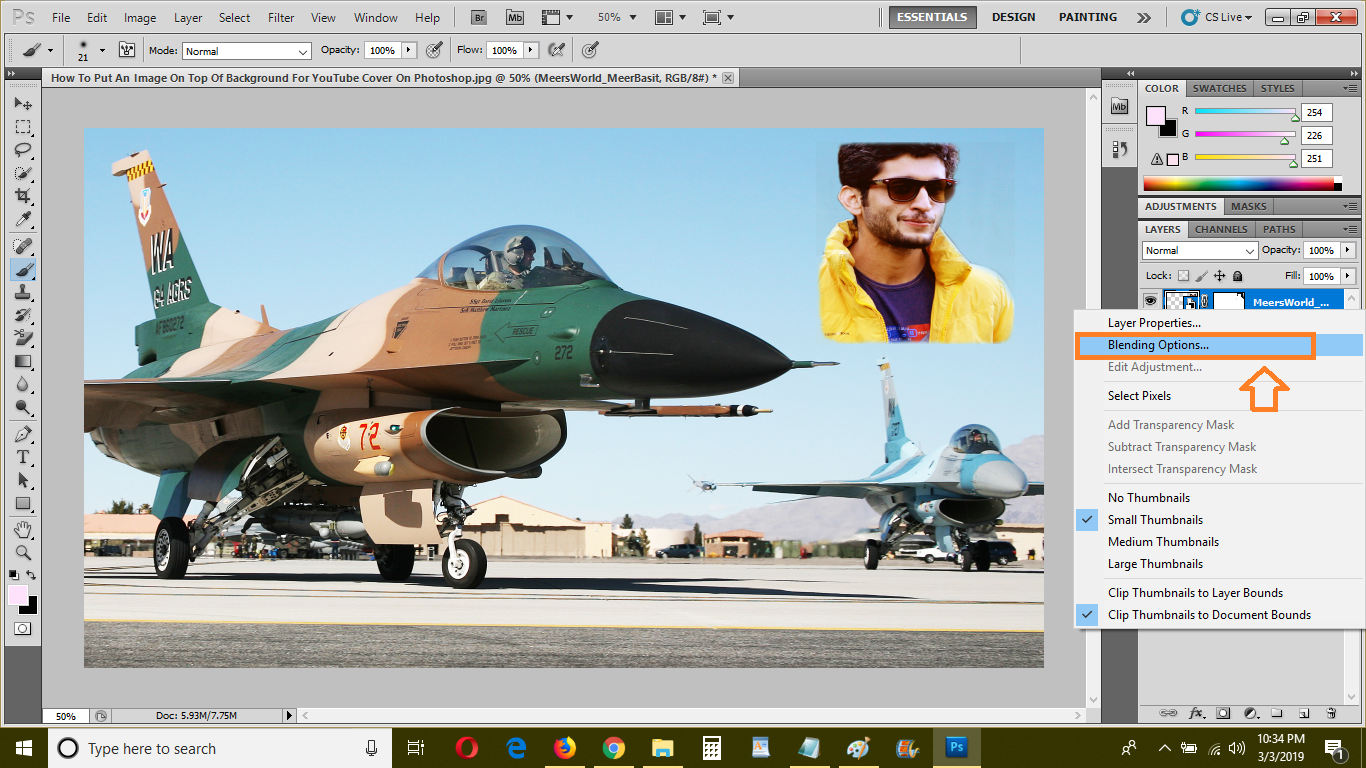Open the Layer menu
The width and height of the screenshot is (1366, 768).
[x=188, y=18]
